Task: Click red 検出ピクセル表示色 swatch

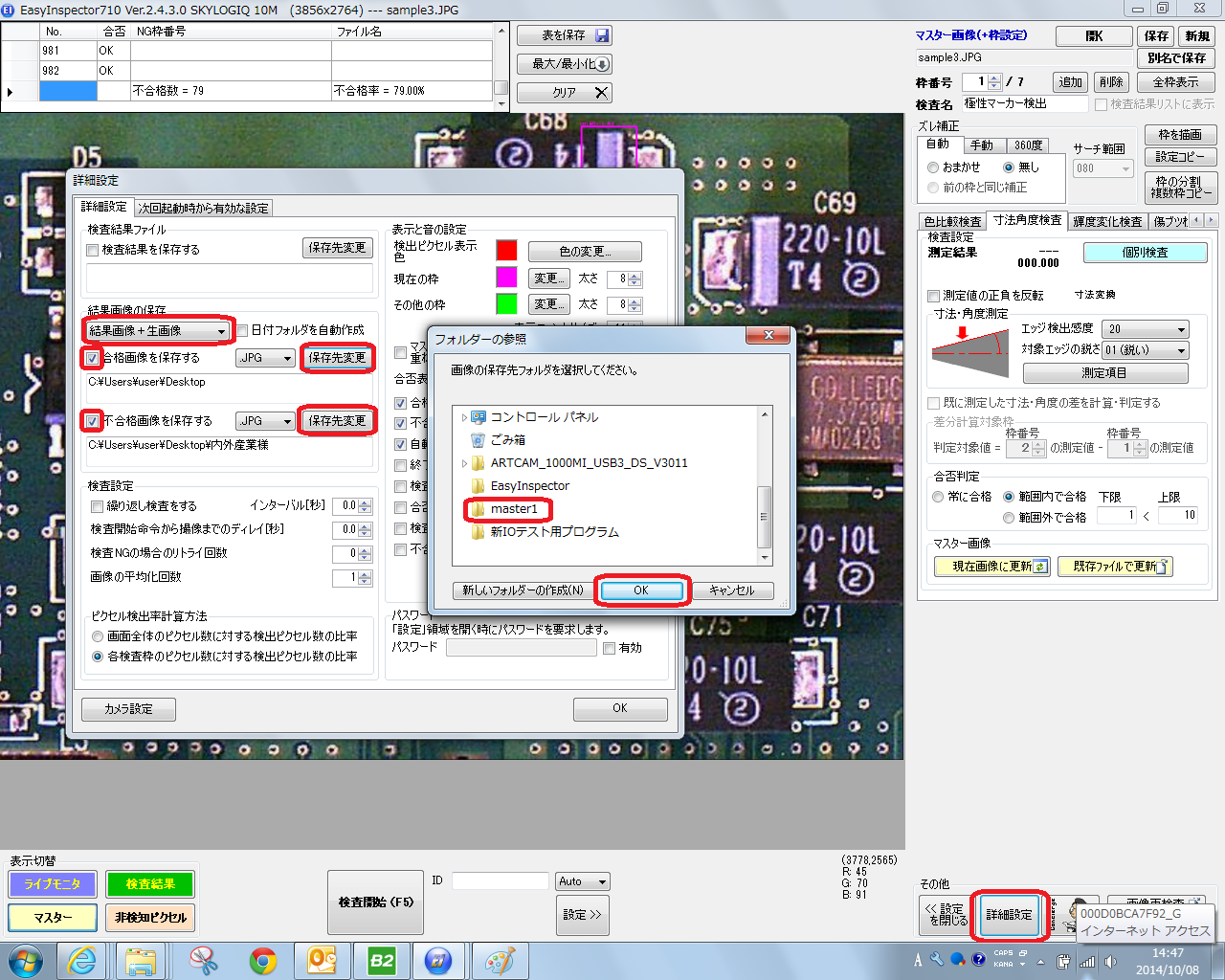Action: pyautogui.click(x=506, y=251)
